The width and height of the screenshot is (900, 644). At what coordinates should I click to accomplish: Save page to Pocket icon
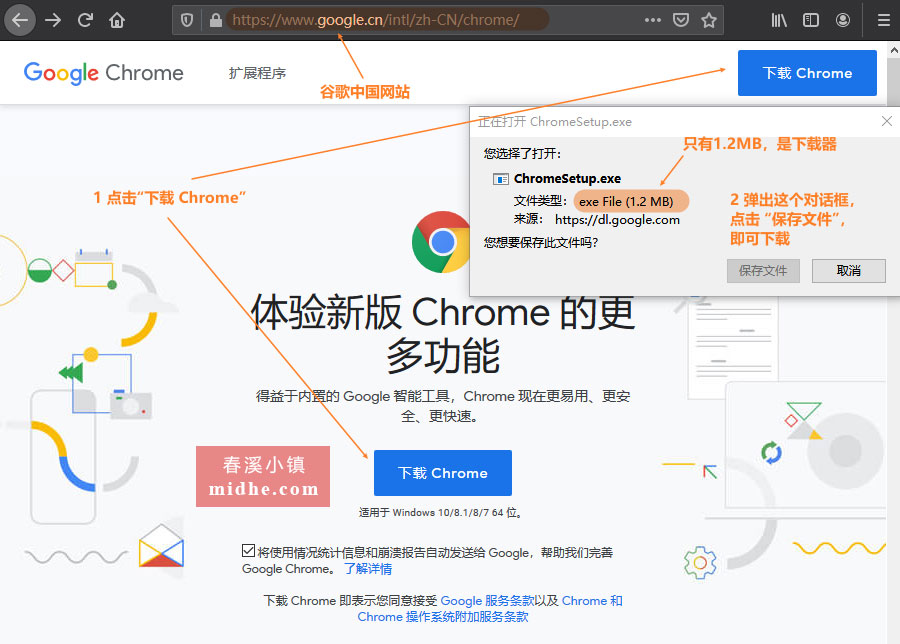[x=681, y=20]
